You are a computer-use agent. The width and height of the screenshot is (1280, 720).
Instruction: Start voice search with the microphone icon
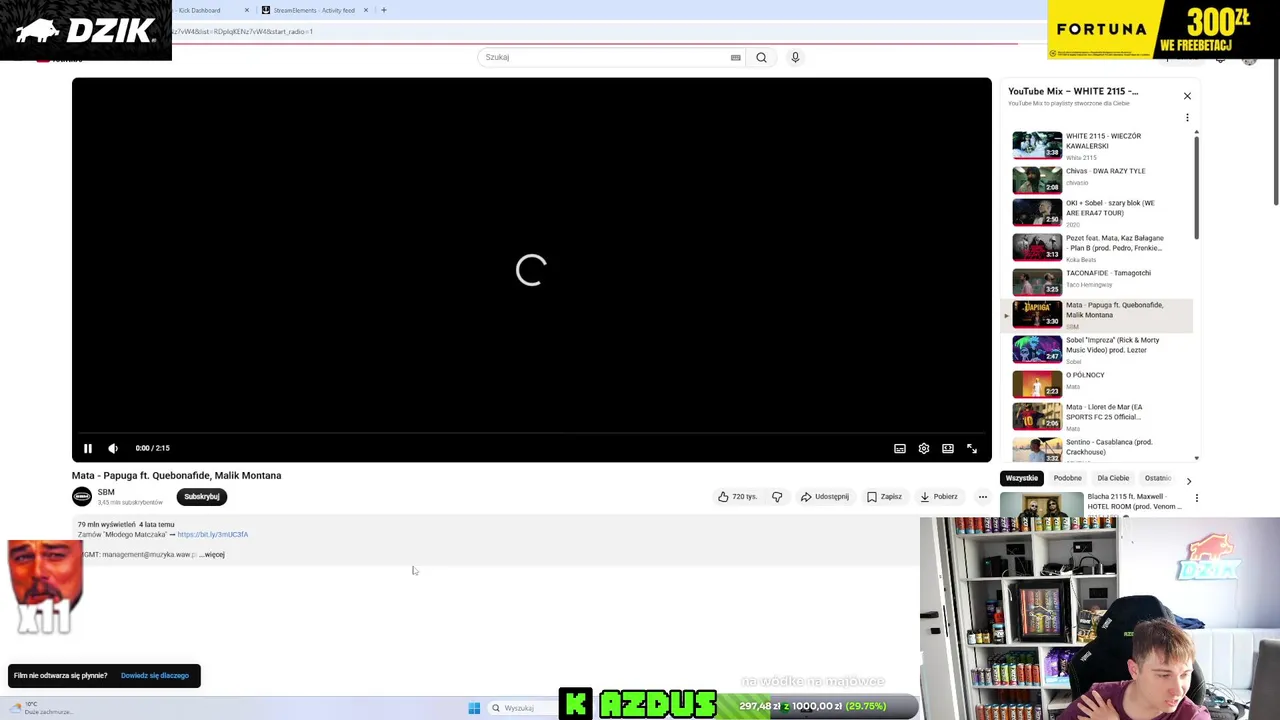795,57
